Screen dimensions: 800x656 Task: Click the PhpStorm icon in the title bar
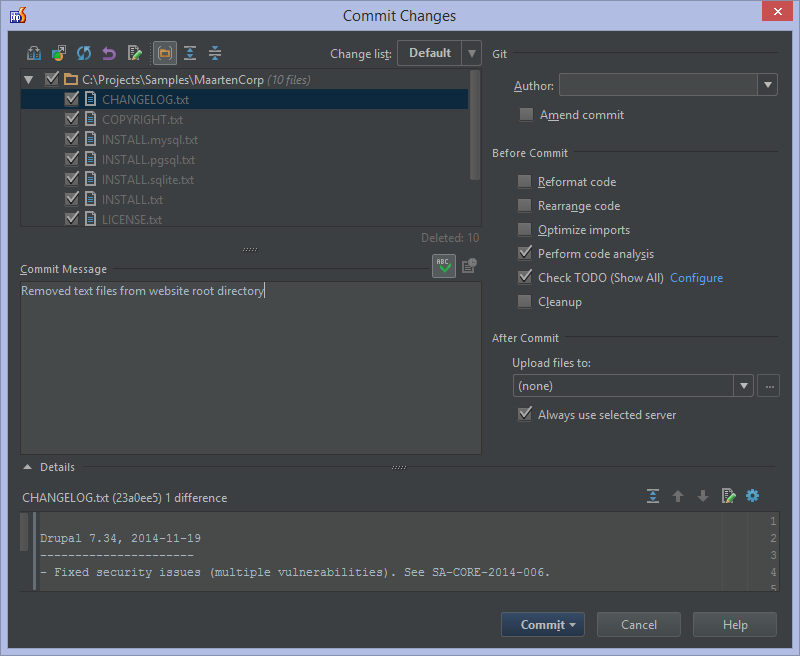(x=18, y=15)
